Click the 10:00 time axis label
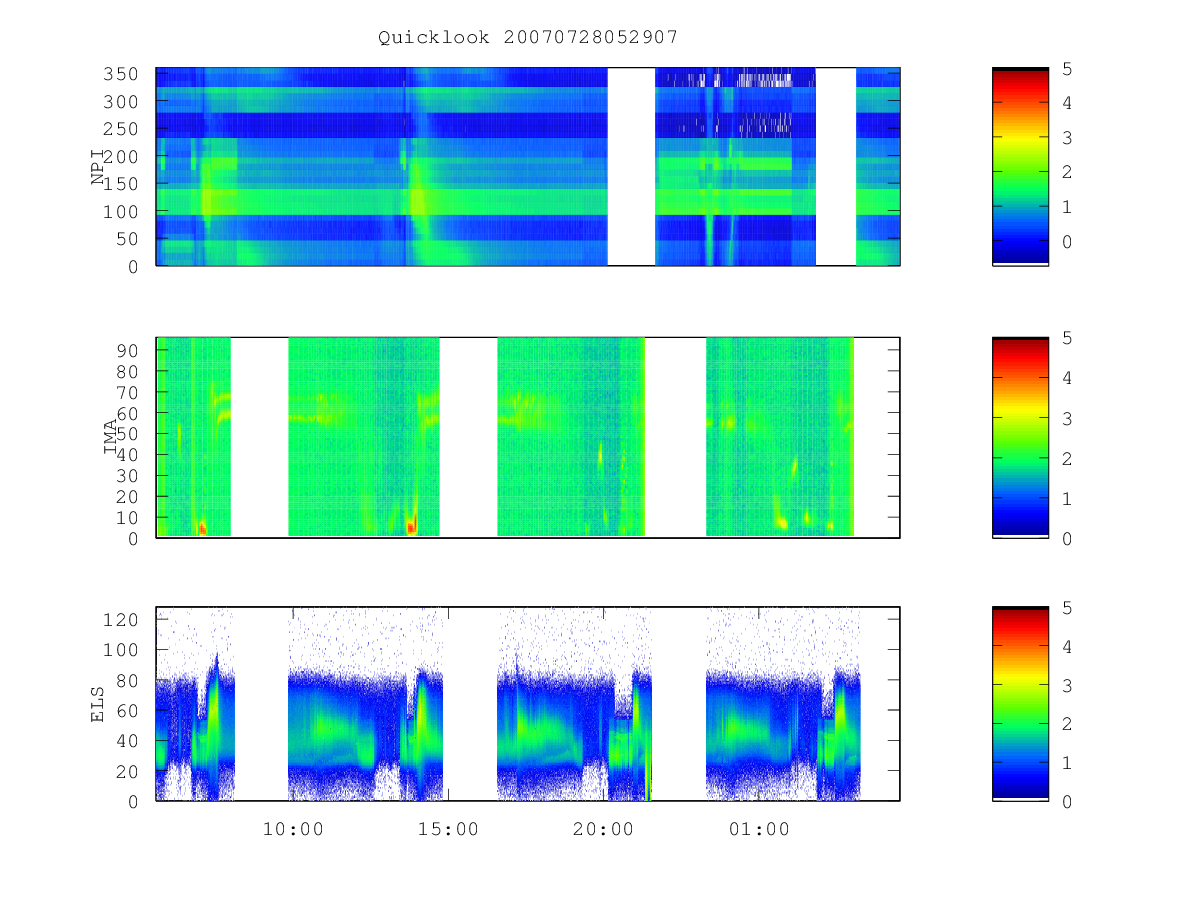Viewport: 1200px width, 900px height. 293,829
